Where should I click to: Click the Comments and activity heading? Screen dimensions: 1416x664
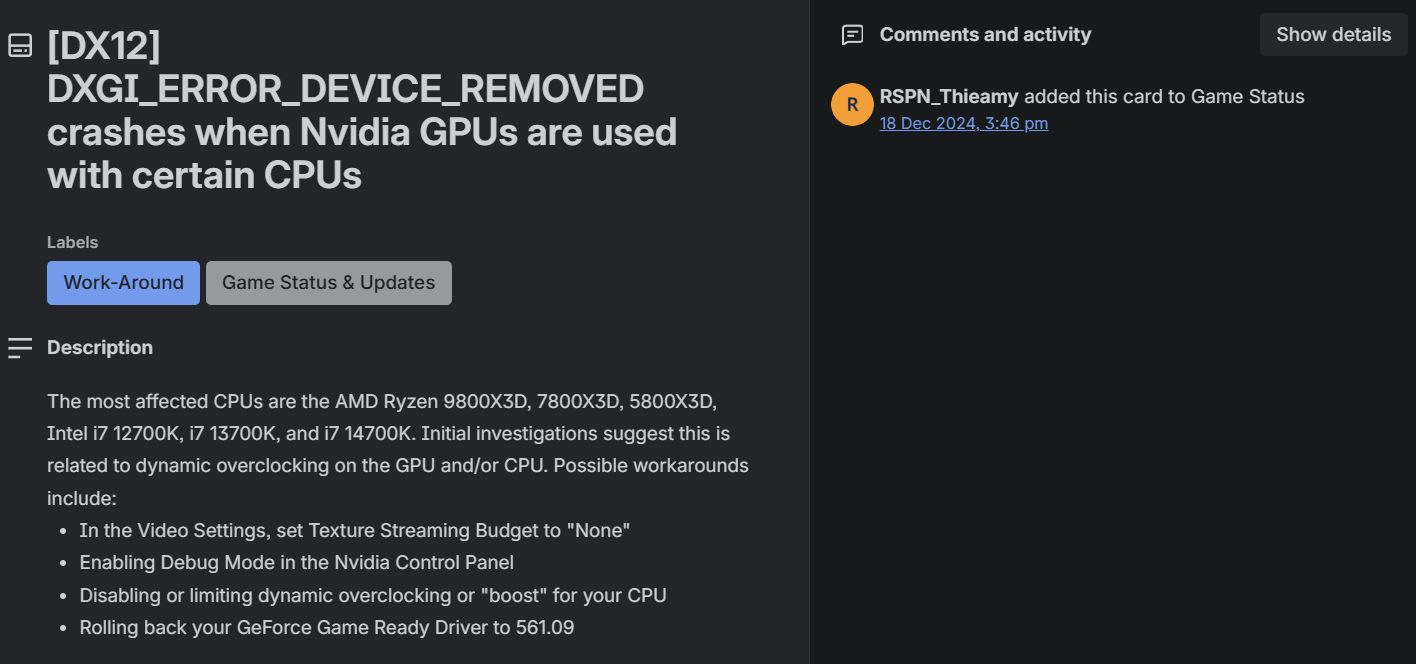click(985, 35)
